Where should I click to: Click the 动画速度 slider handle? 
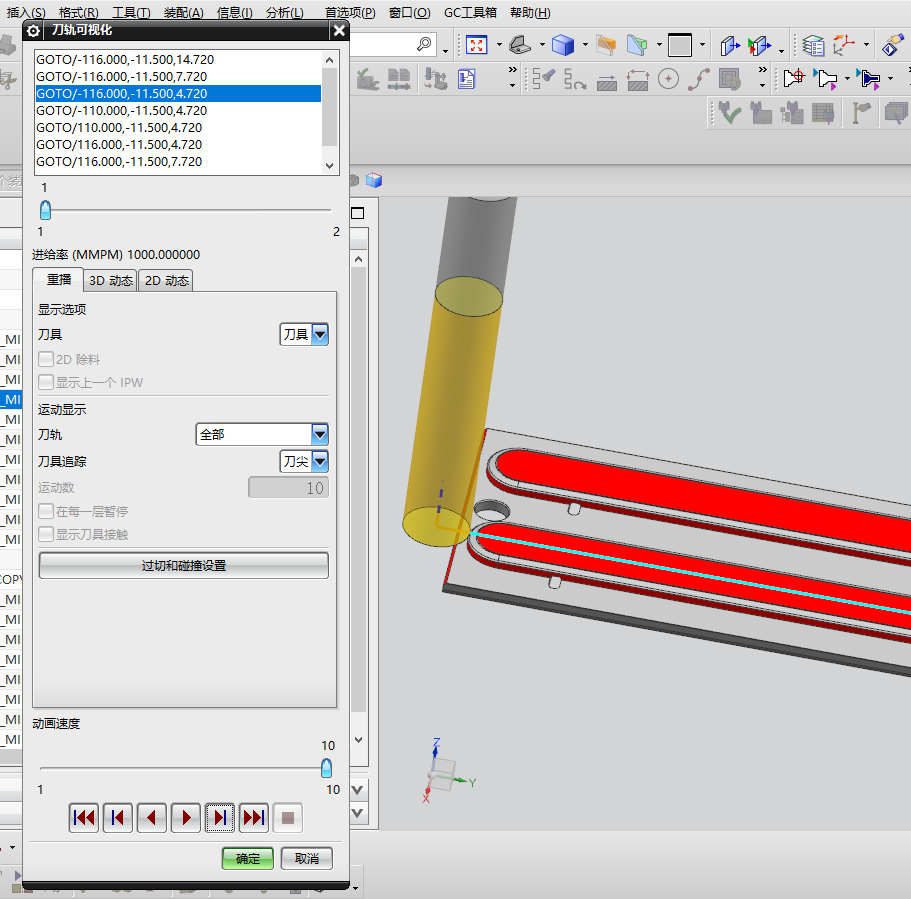click(327, 768)
